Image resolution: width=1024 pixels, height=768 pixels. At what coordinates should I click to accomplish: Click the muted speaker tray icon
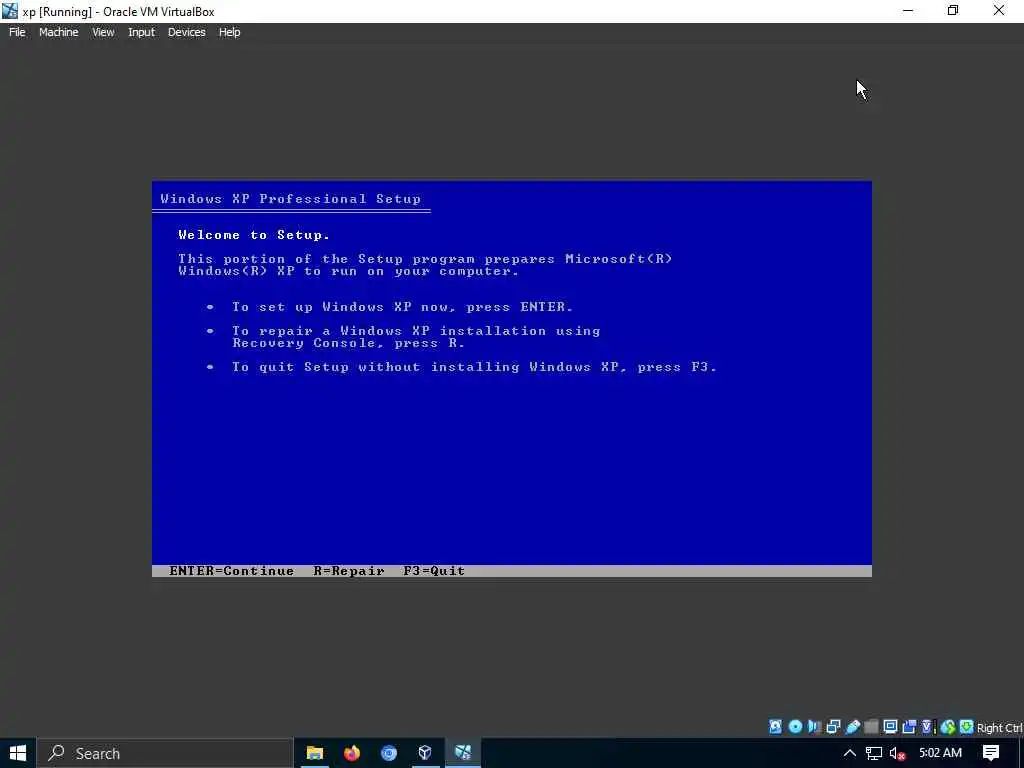coord(897,753)
